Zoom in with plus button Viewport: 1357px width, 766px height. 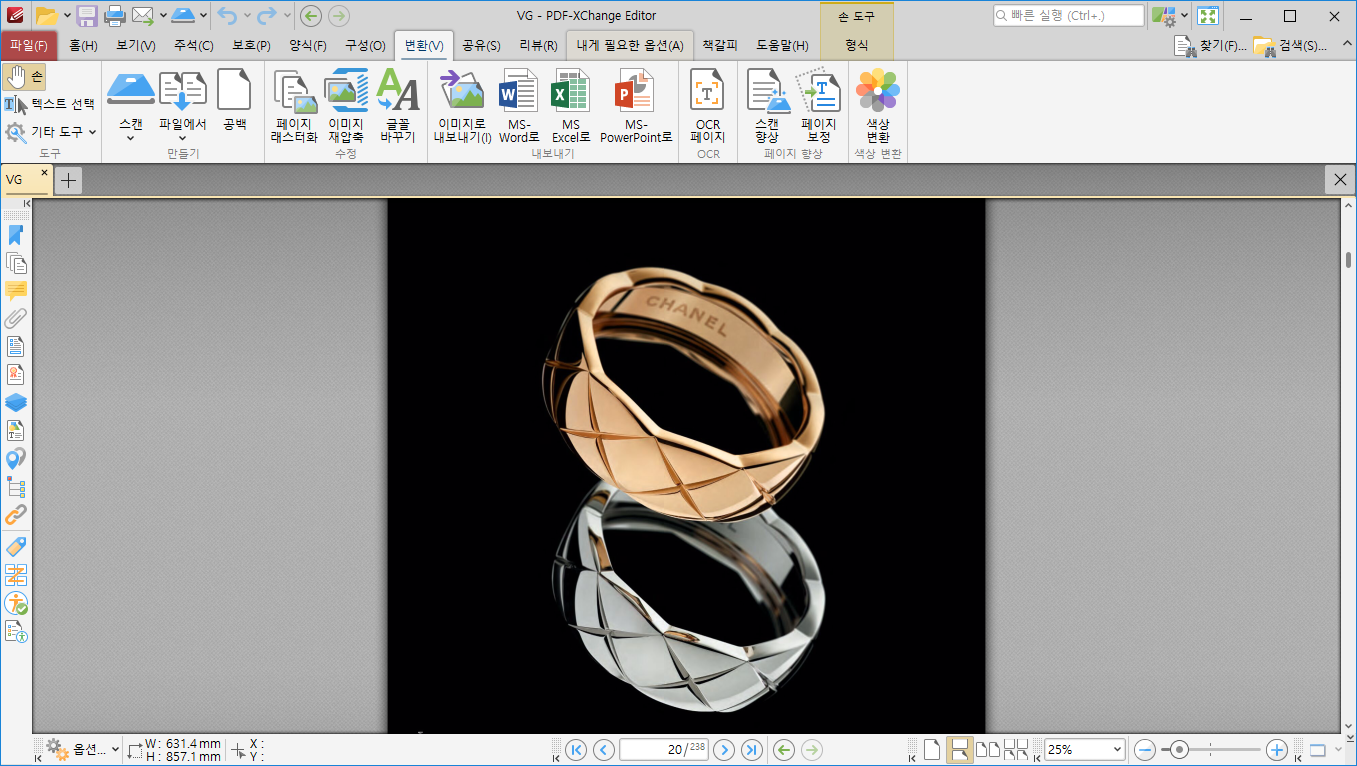pos(1277,749)
